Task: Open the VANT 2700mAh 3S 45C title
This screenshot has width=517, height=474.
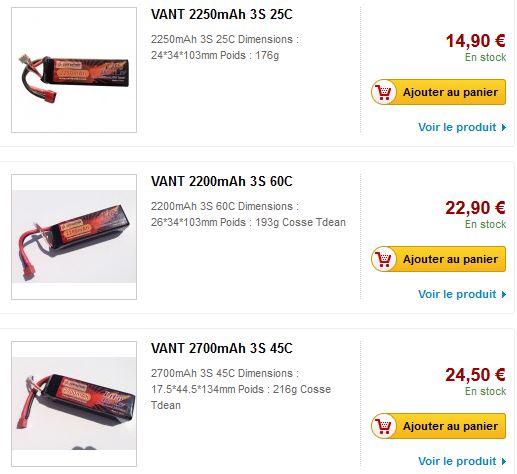Action: pos(222,349)
